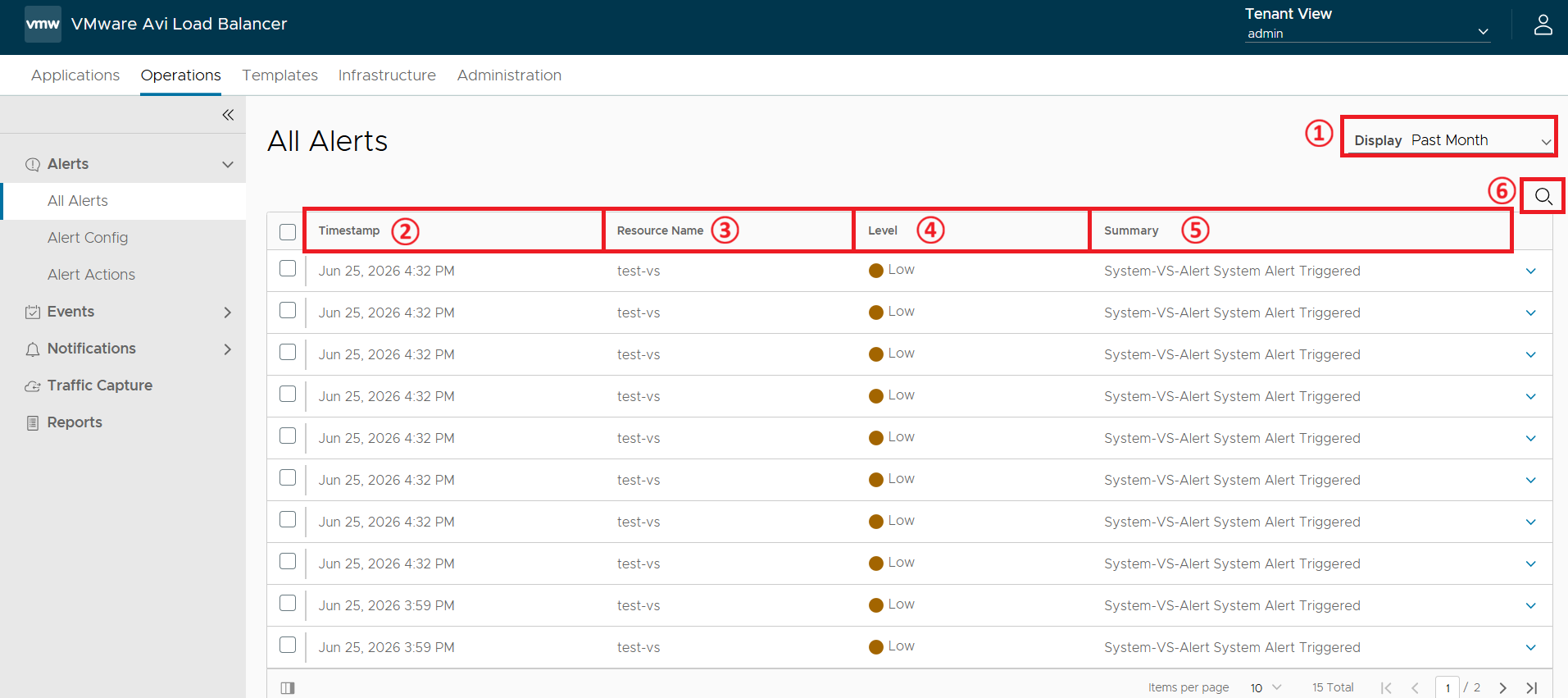The width and height of the screenshot is (1568, 698).
Task: Select the first 3:59 PM alert checkbox
Action: pos(288,603)
